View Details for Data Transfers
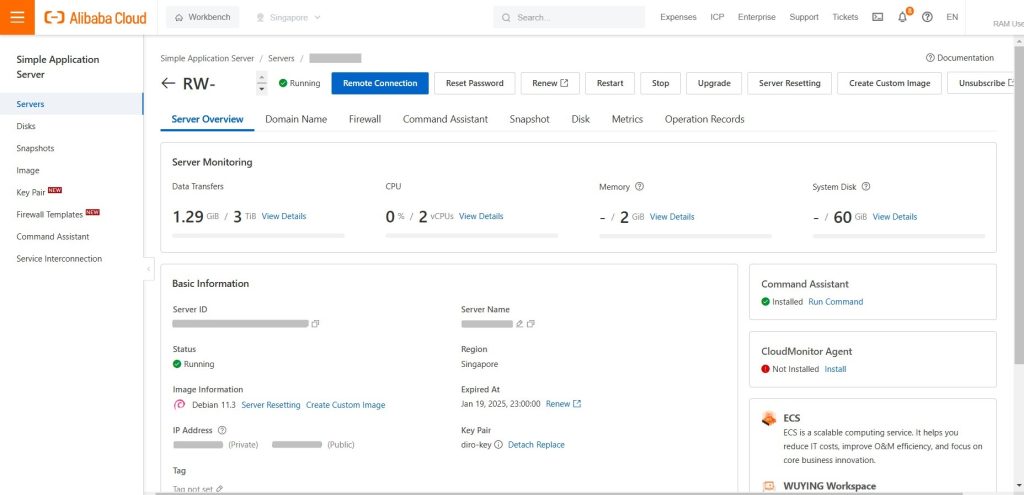This screenshot has height=495, width=1024. [x=283, y=216]
